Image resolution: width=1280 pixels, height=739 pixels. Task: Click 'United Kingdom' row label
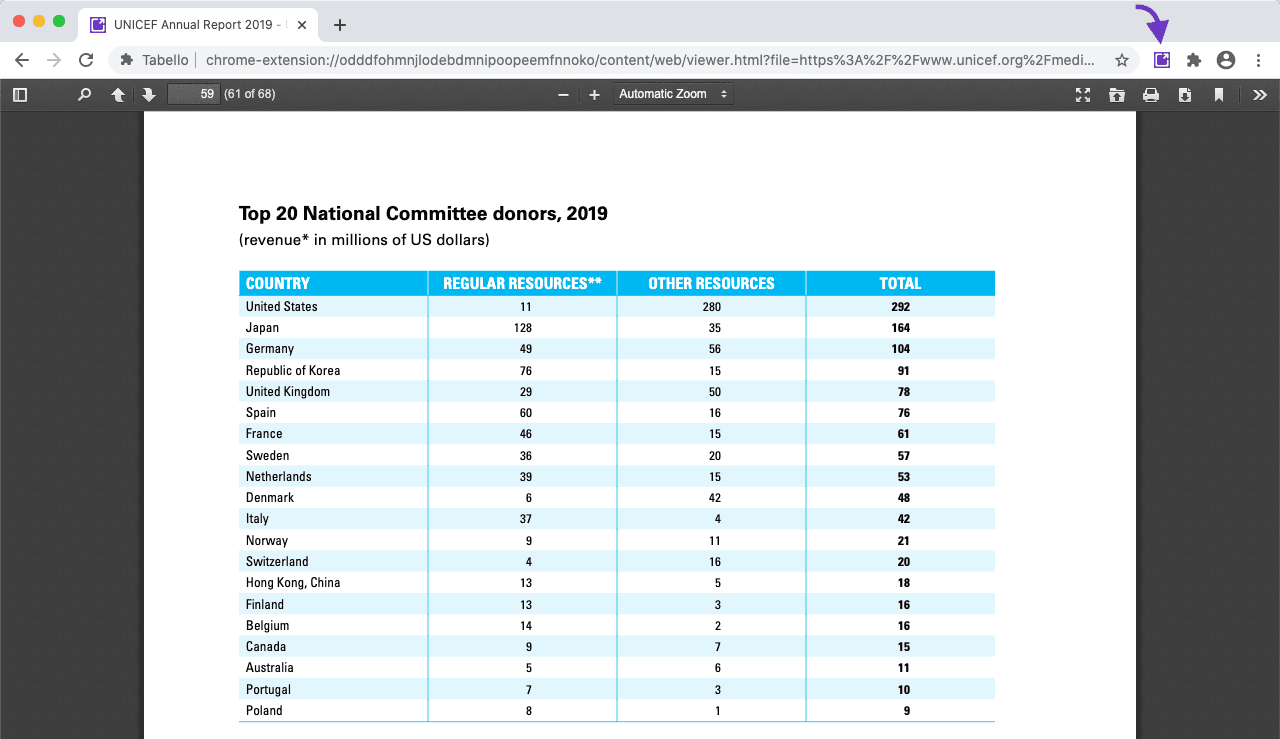click(288, 392)
